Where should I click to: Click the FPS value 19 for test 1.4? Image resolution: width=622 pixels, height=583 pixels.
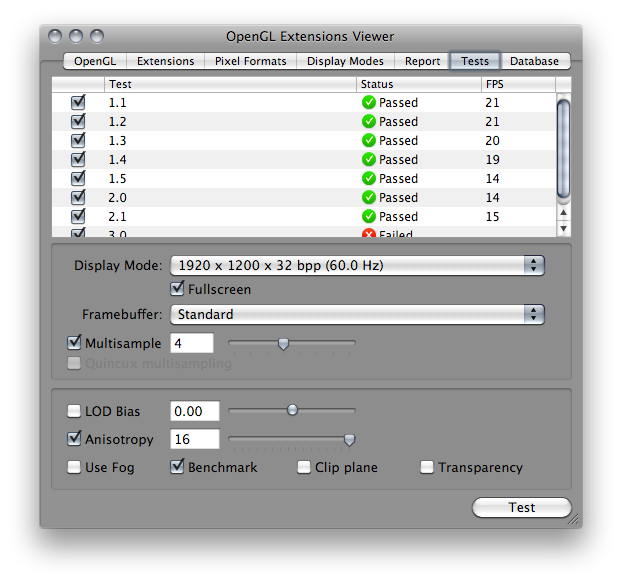[492, 160]
